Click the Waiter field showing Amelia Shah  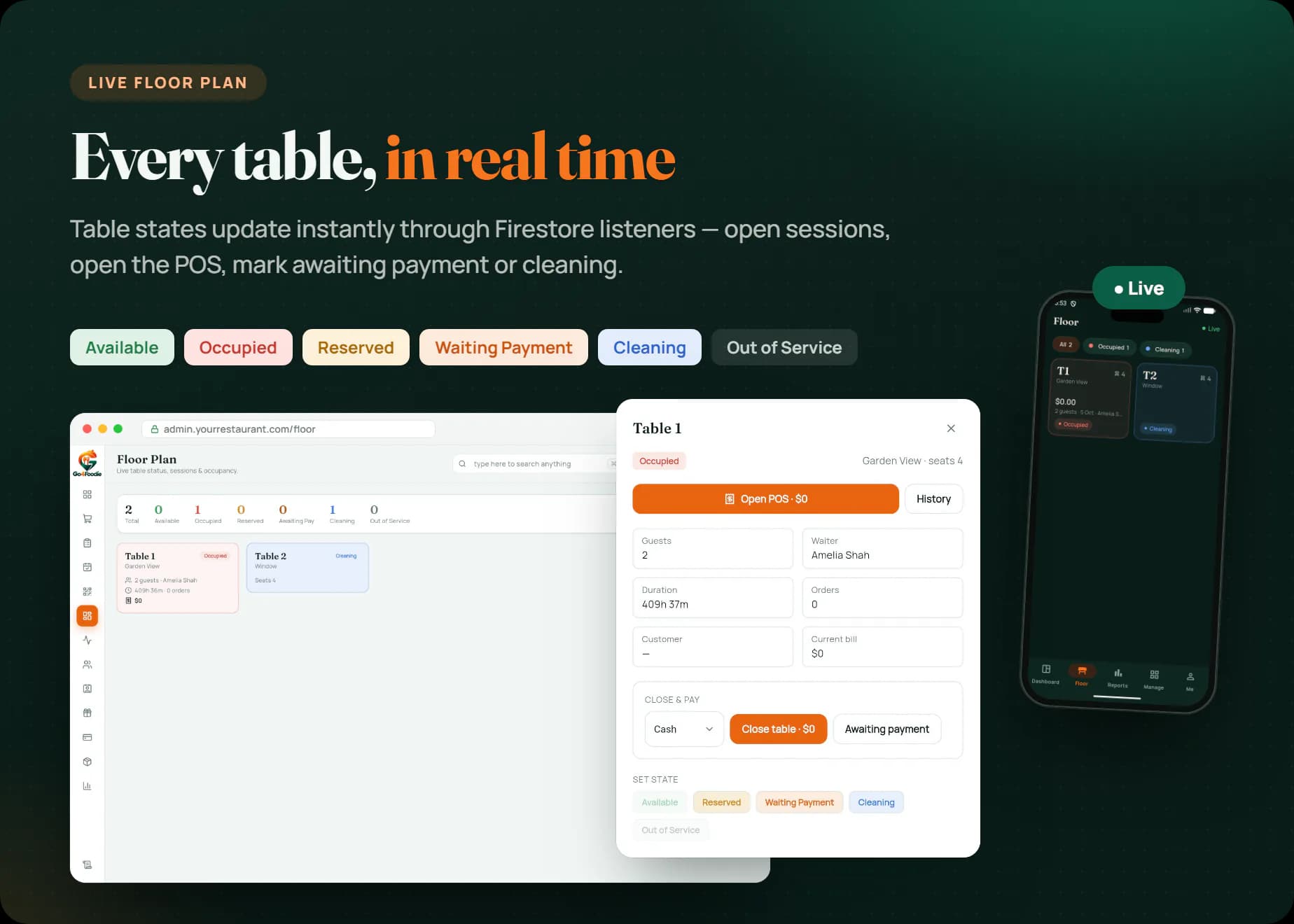(x=882, y=548)
